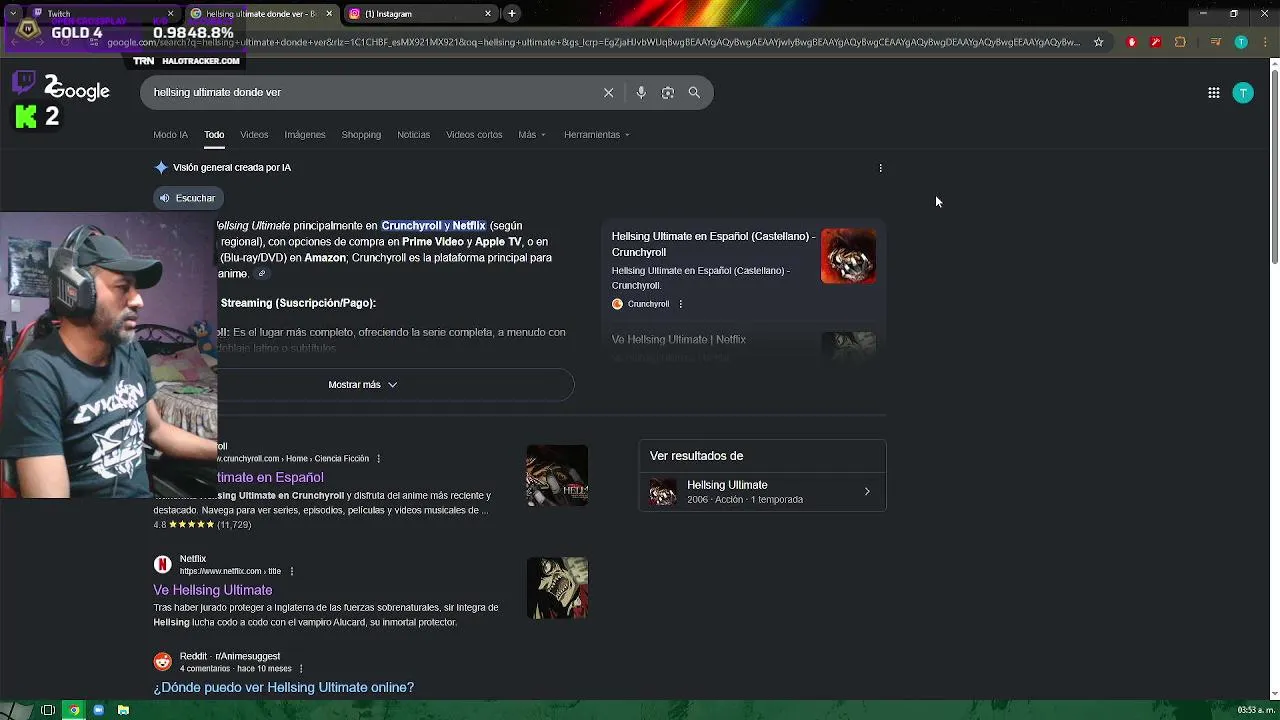Open the Chrome profile avatar in toolbar

[x=1241, y=42]
